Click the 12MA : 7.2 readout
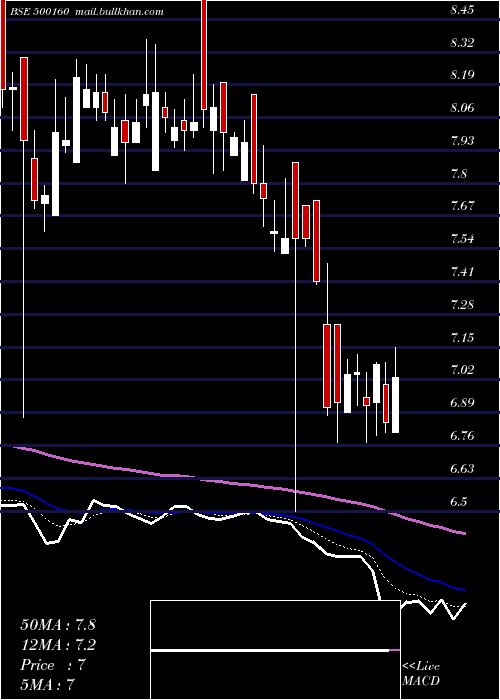Viewport: 500px width, 700px height. tap(58, 645)
